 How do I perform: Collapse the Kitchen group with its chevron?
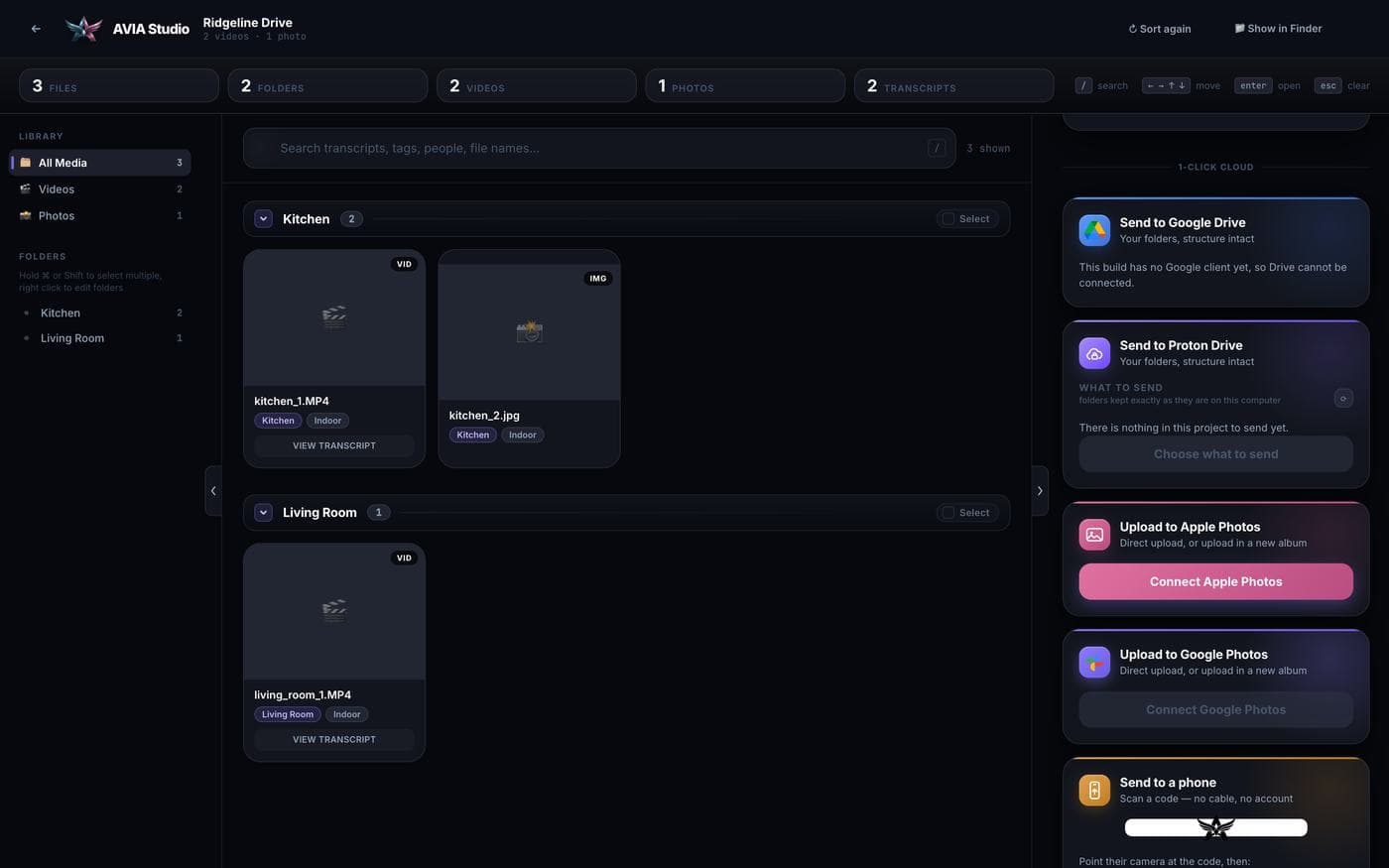click(x=263, y=219)
